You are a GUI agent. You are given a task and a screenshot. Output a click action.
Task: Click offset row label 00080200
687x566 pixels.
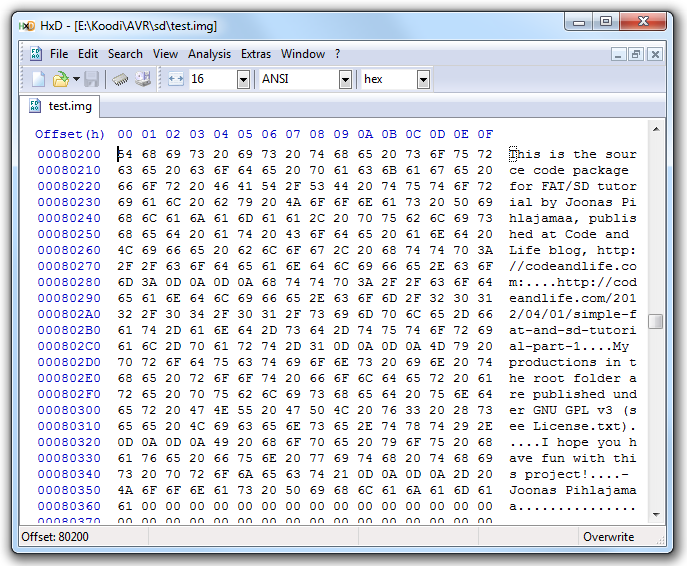tap(69, 154)
